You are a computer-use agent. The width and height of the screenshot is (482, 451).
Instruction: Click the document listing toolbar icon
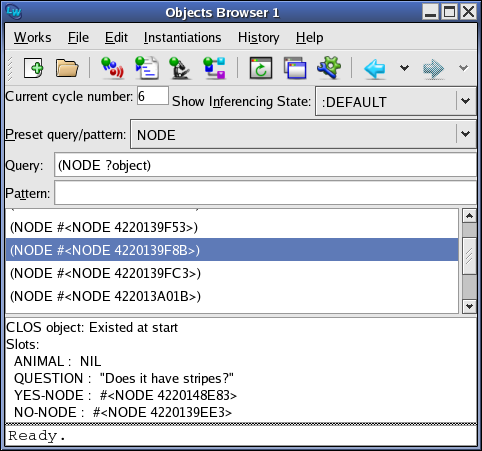(147, 68)
